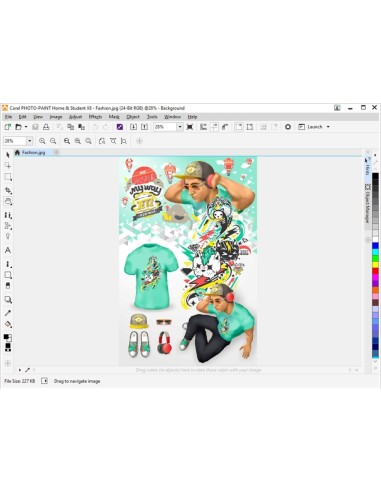Select the Eraser tool

tap(8, 286)
